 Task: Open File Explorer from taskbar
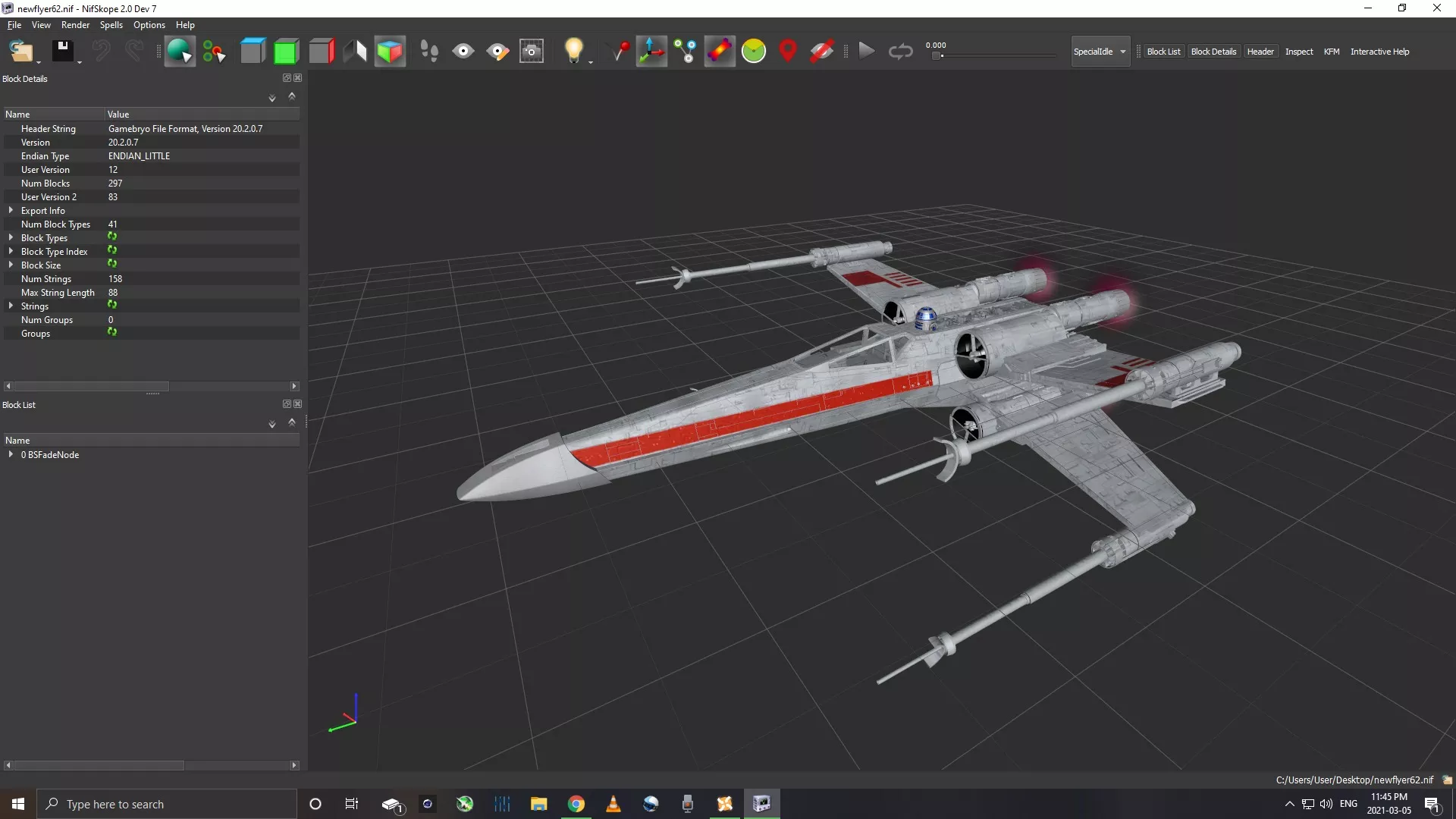coord(539,804)
